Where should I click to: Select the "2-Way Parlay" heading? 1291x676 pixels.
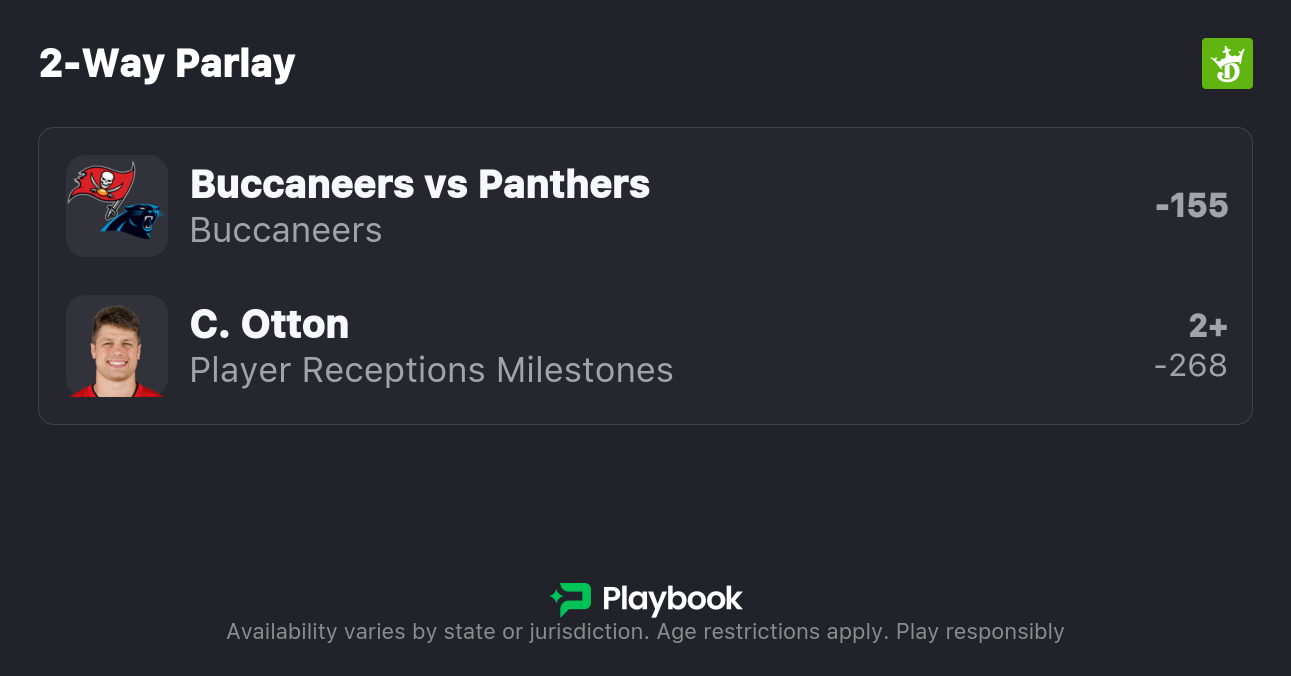(167, 64)
